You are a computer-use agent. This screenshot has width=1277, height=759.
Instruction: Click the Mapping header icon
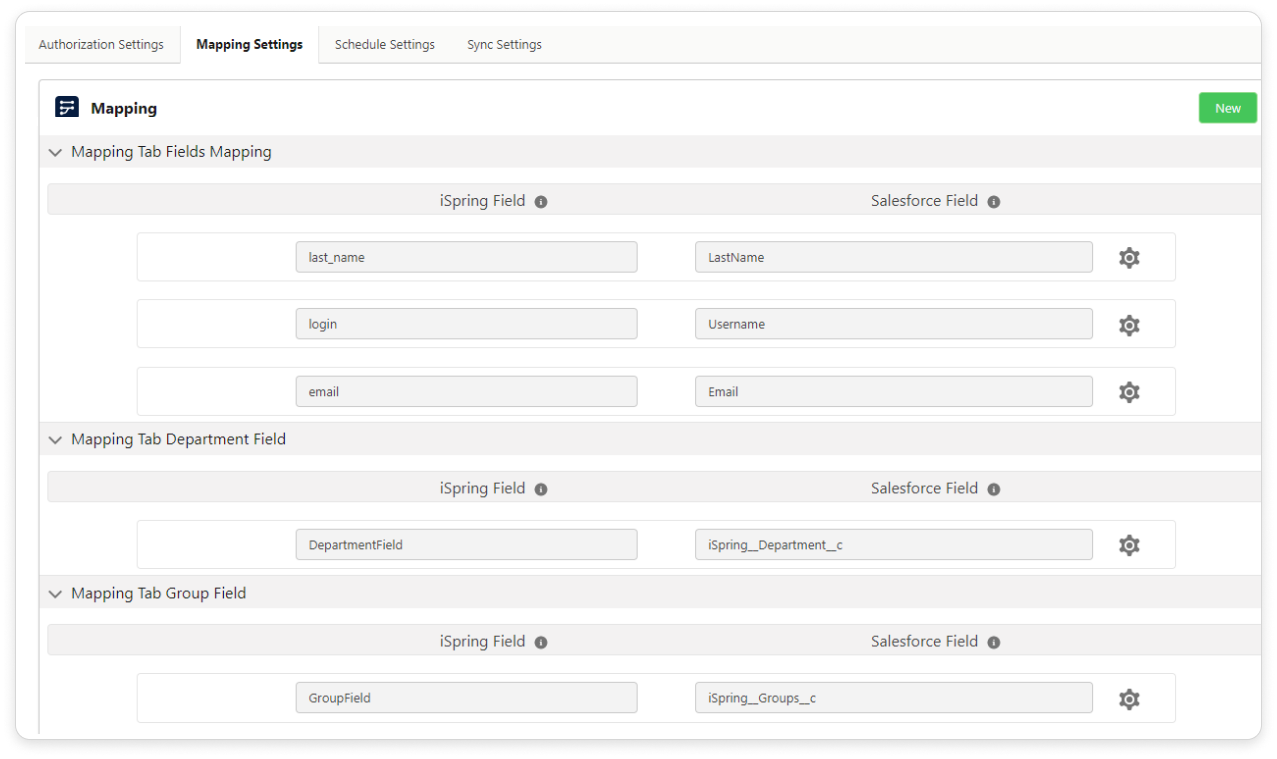[x=67, y=108]
